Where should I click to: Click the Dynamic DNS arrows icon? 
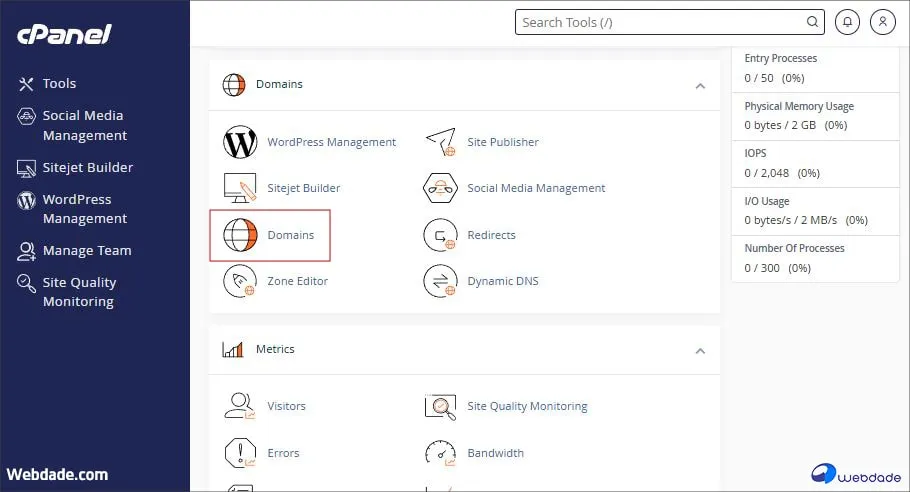[441, 282]
